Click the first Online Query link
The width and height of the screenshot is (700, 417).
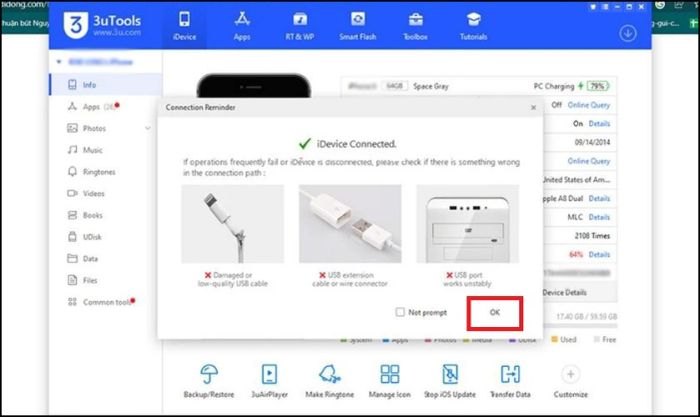point(588,105)
